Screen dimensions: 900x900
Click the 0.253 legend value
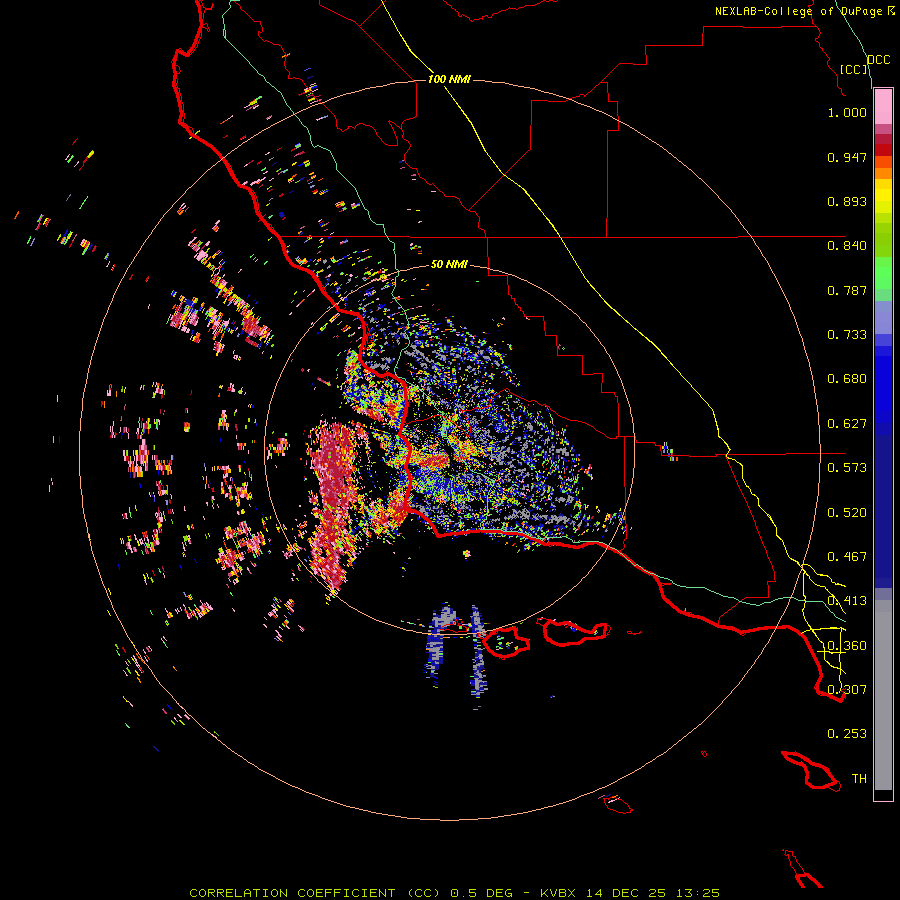(847, 734)
